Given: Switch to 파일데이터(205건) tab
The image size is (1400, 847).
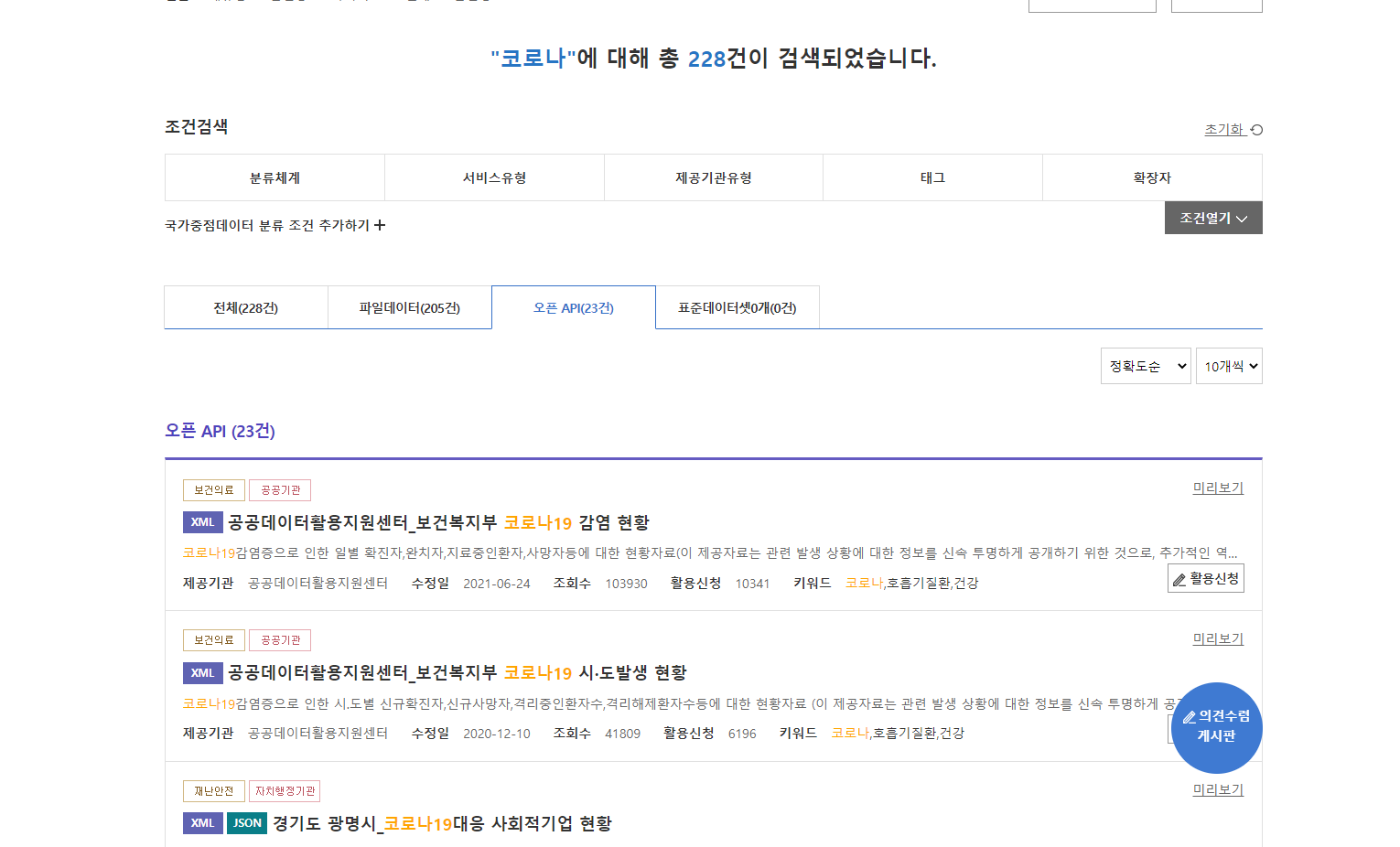Looking at the screenshot, I should coord(410,307).
